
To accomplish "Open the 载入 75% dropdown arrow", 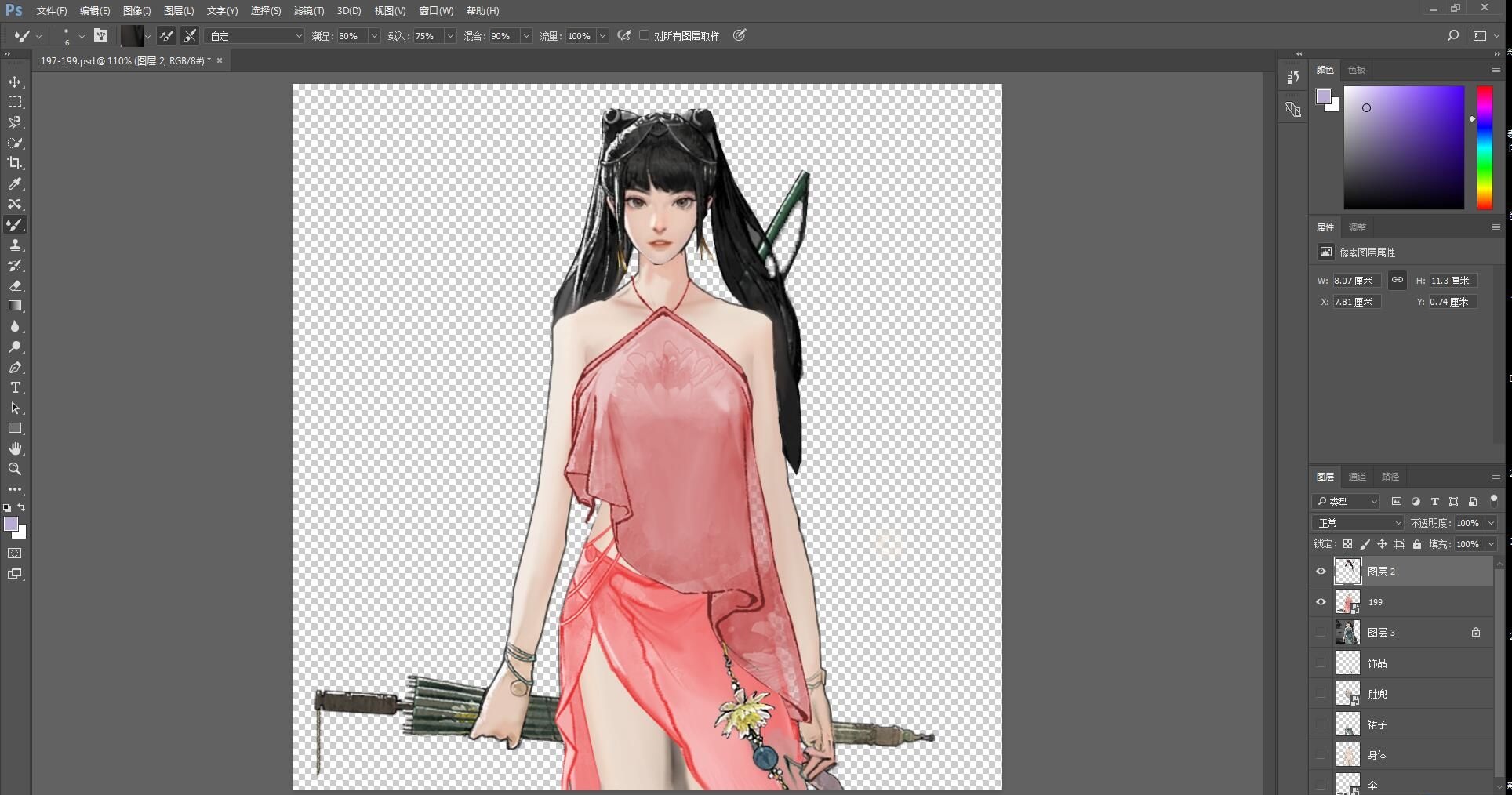I will (x=449, y=36).
